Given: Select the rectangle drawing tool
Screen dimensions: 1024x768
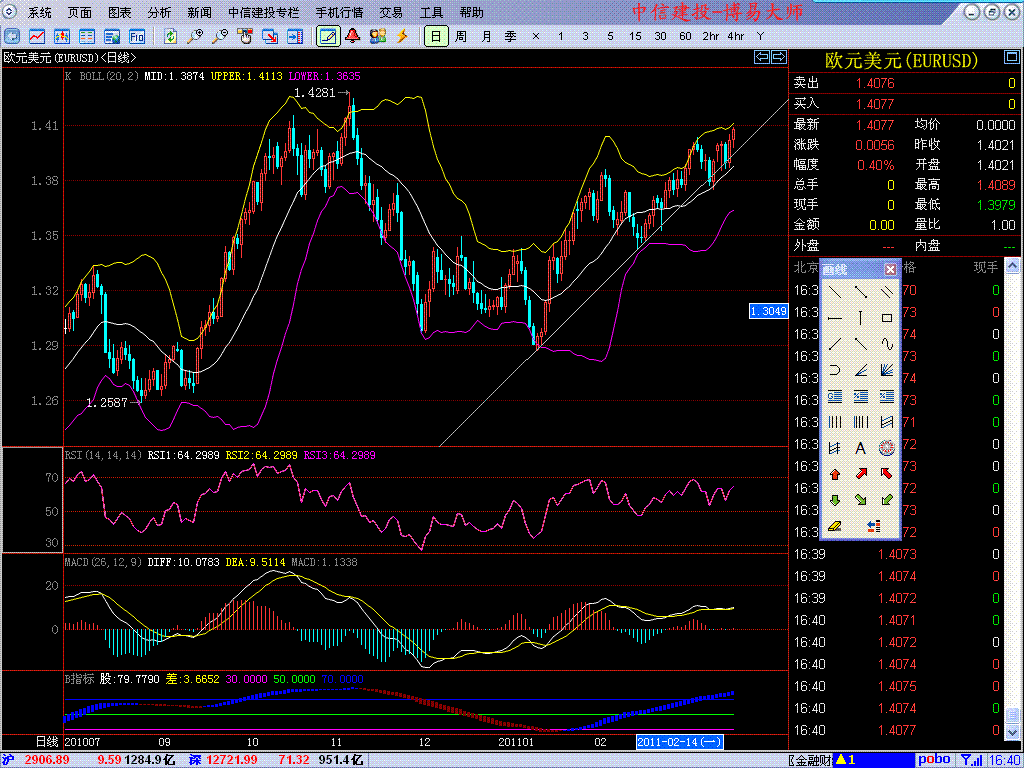Looking at the screenshot, I should [x=886, y=318].
